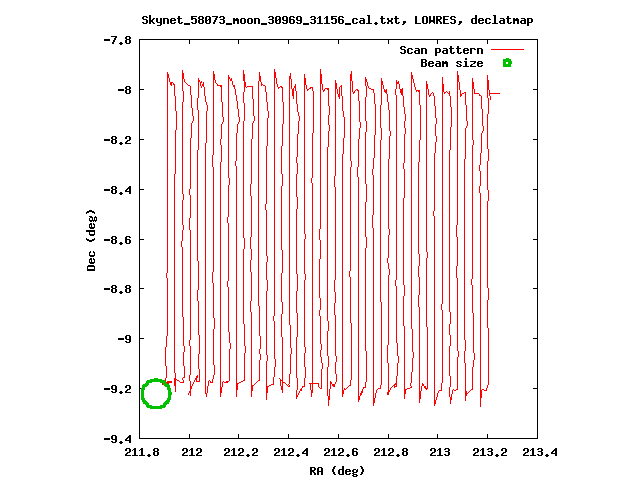Click the x-axis tick label 212
This screenshot has height=480, width=640.
click(192, 452)
